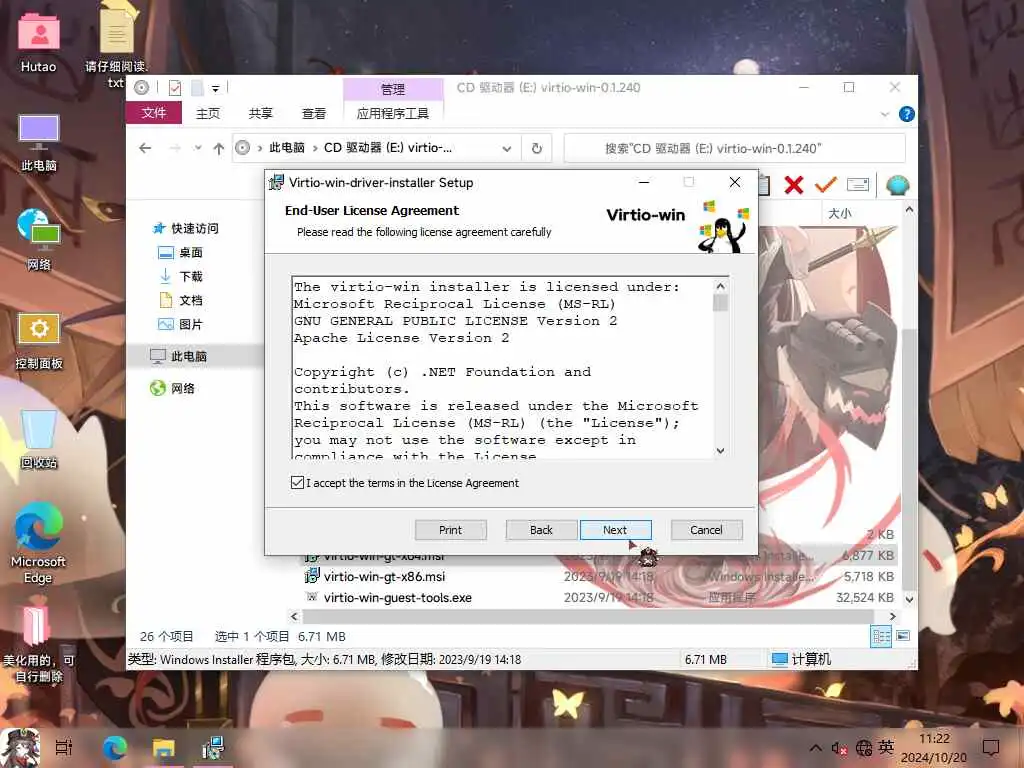
Task: Open the 应用程序工具 ribbon tab
Action: click(x=392, y=114)
